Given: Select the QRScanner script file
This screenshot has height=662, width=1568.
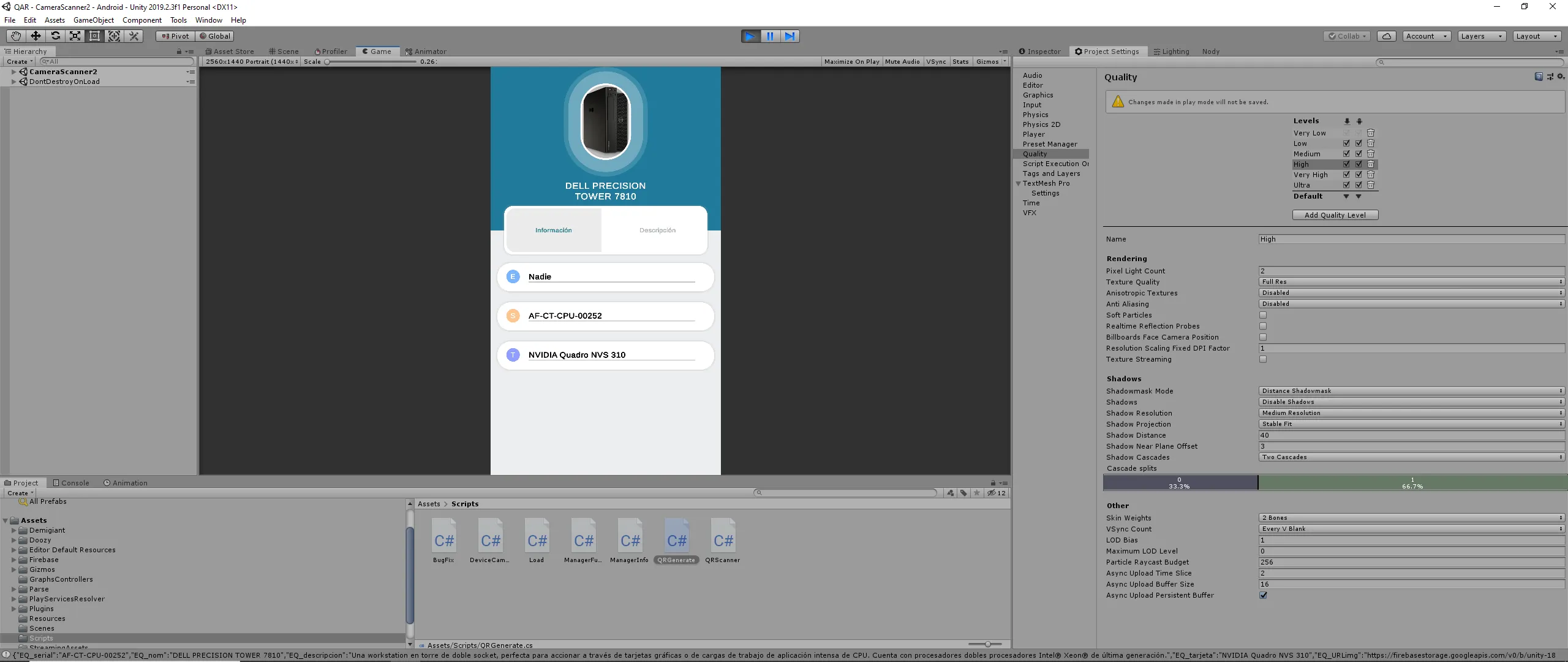Looking at the screenshot, I should click(723, 541).
